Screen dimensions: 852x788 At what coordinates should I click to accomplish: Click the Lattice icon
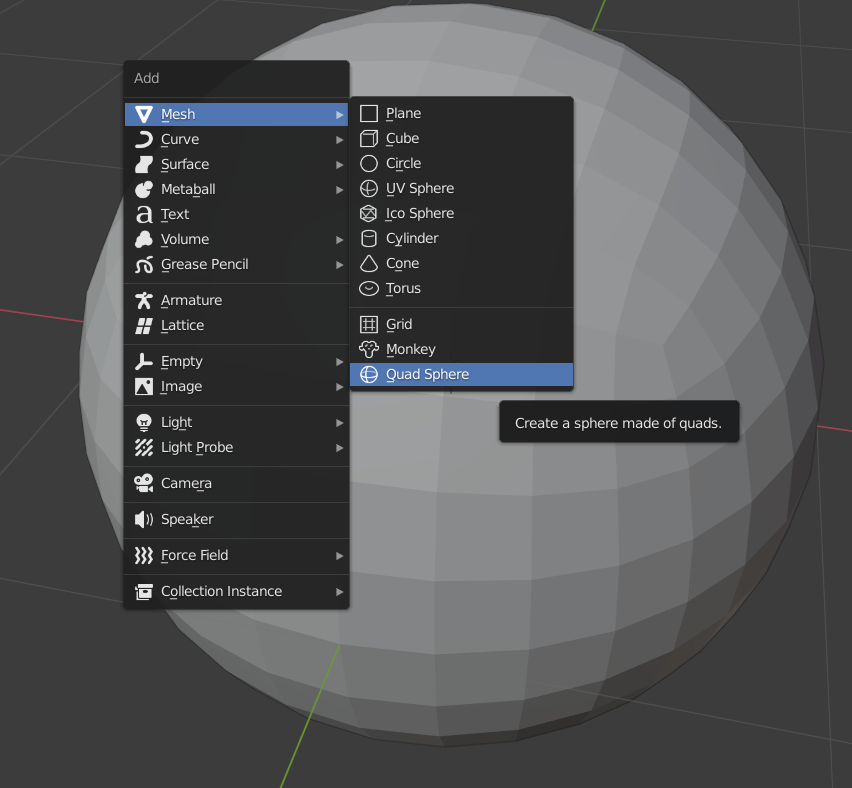click(143, 326)
